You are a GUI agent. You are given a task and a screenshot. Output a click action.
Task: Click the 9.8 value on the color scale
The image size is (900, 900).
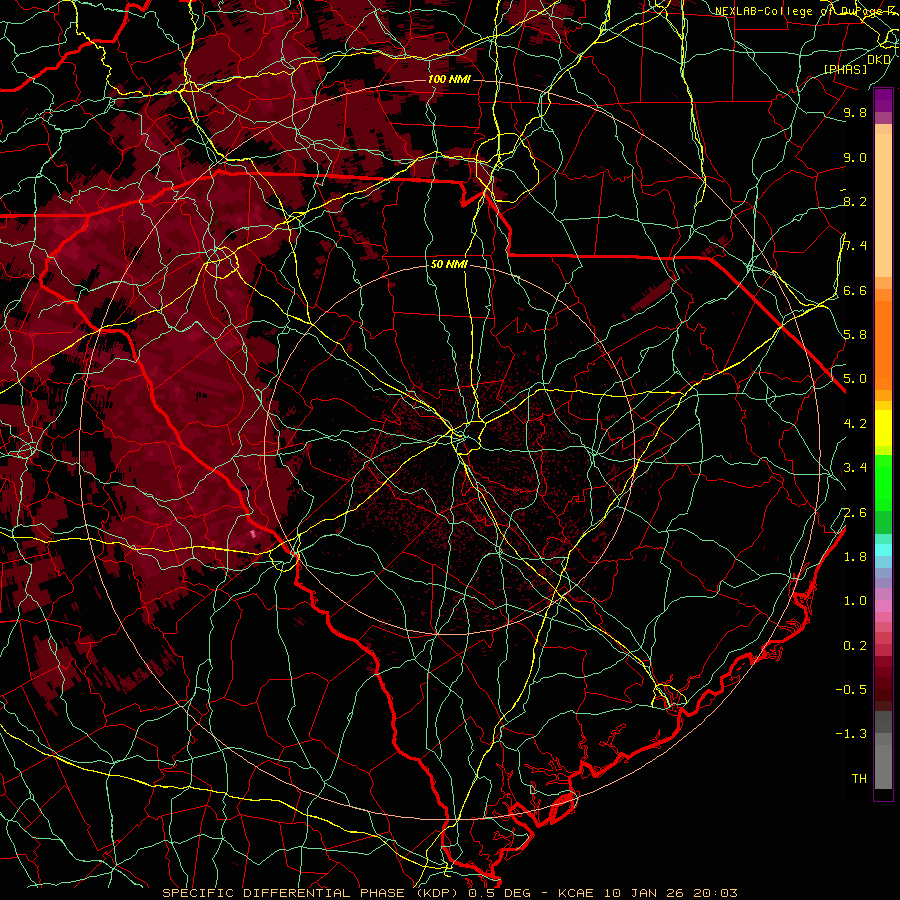855,112
